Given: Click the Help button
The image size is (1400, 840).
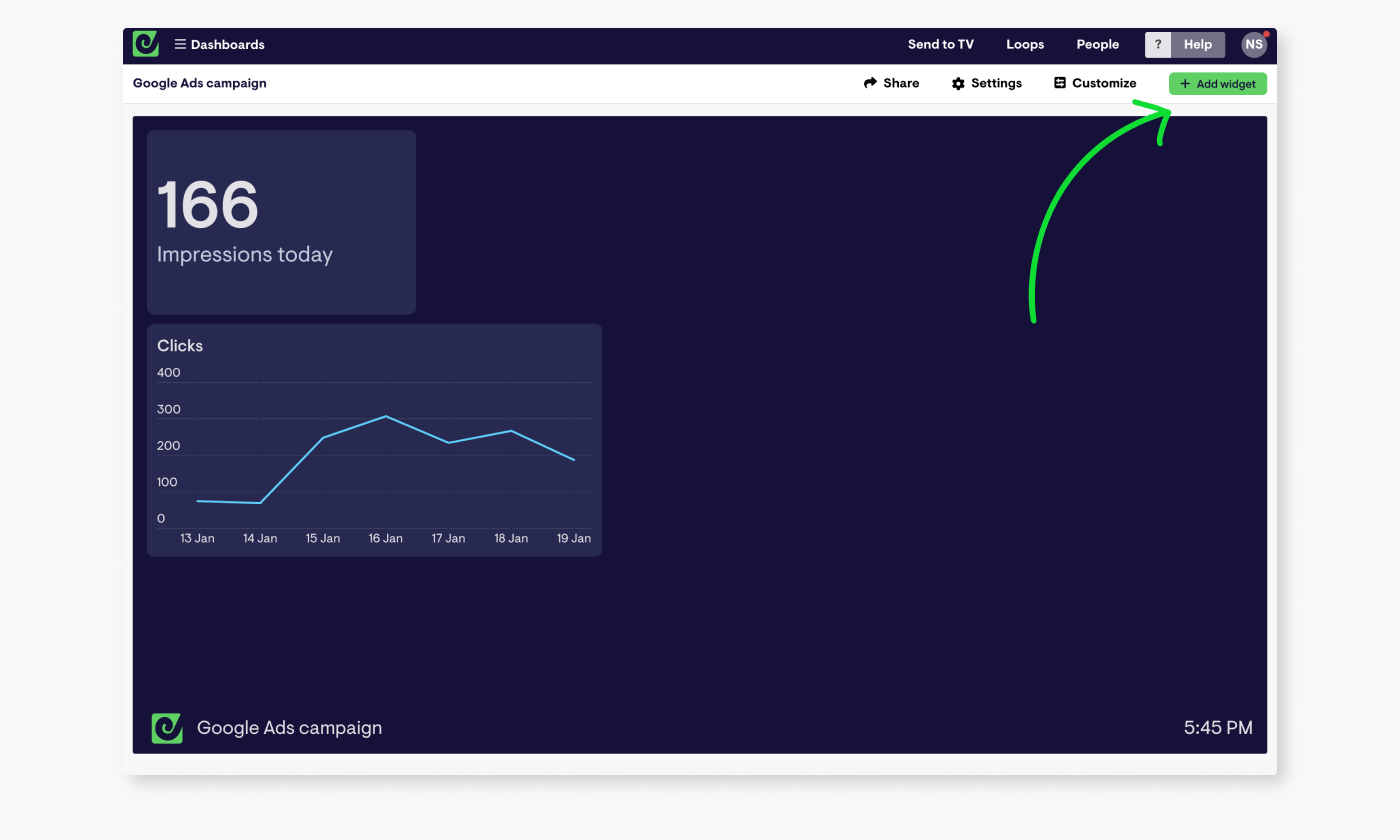Looking at the screenshot, I should pyautogui.click(x=1197, y=44).
